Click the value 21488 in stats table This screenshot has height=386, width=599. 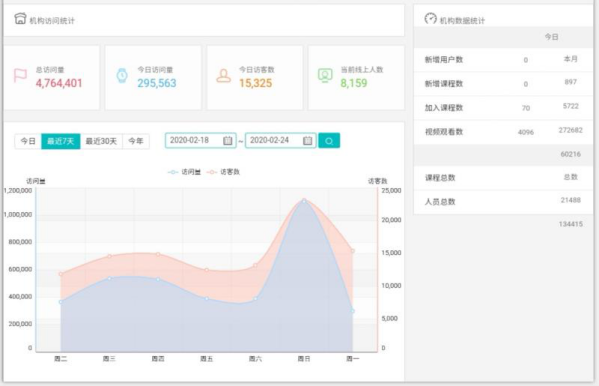[x=570, y=200]
